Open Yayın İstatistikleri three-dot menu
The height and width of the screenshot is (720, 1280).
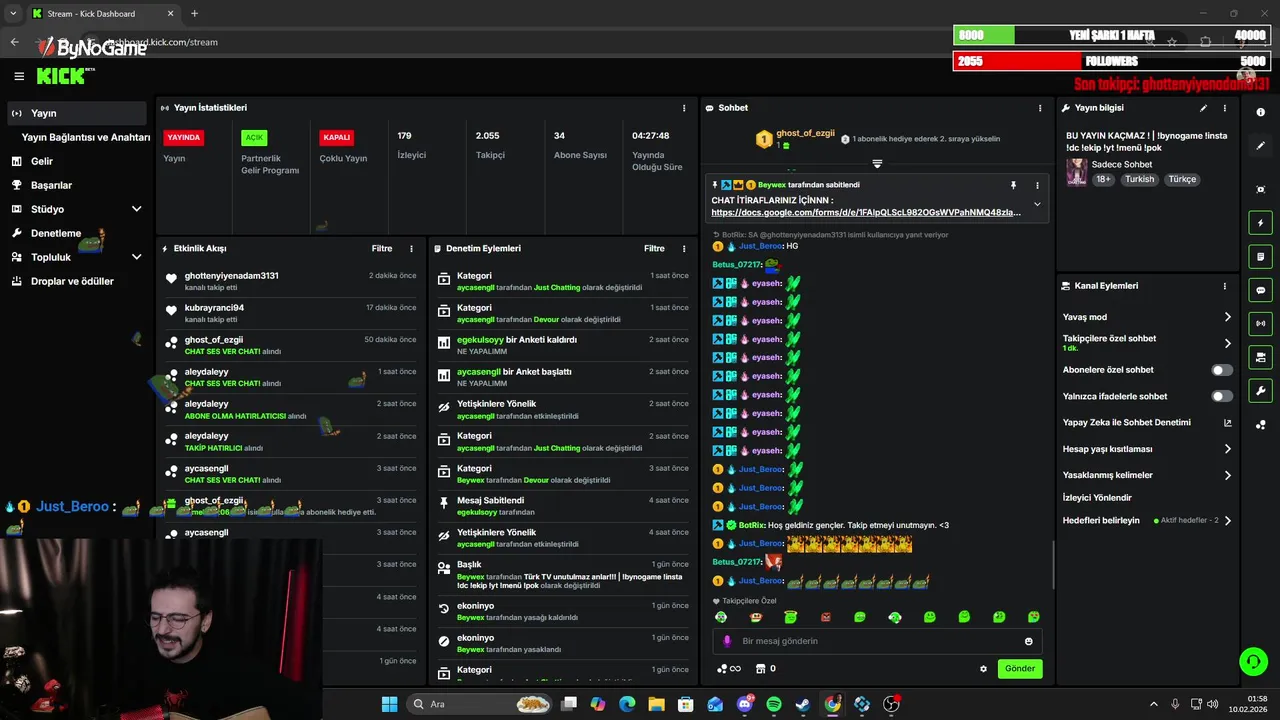(x=684, y=108)
